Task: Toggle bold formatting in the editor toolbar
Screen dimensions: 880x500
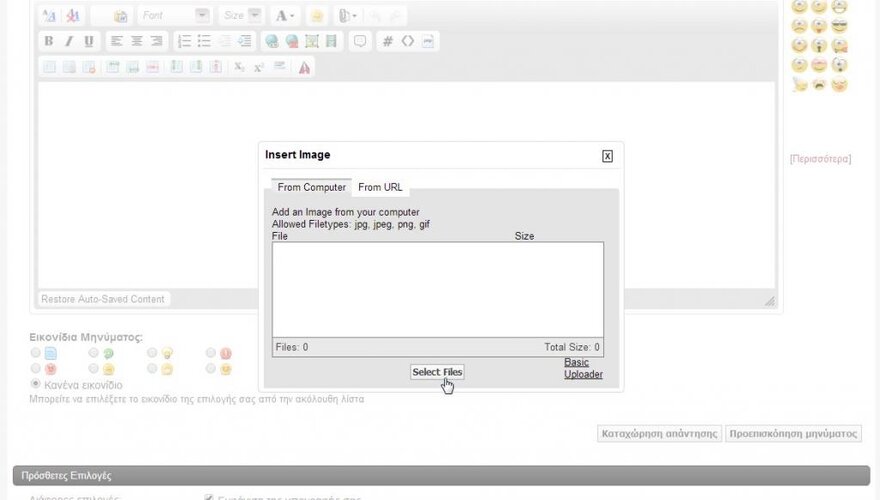Action: coord(49,42)
